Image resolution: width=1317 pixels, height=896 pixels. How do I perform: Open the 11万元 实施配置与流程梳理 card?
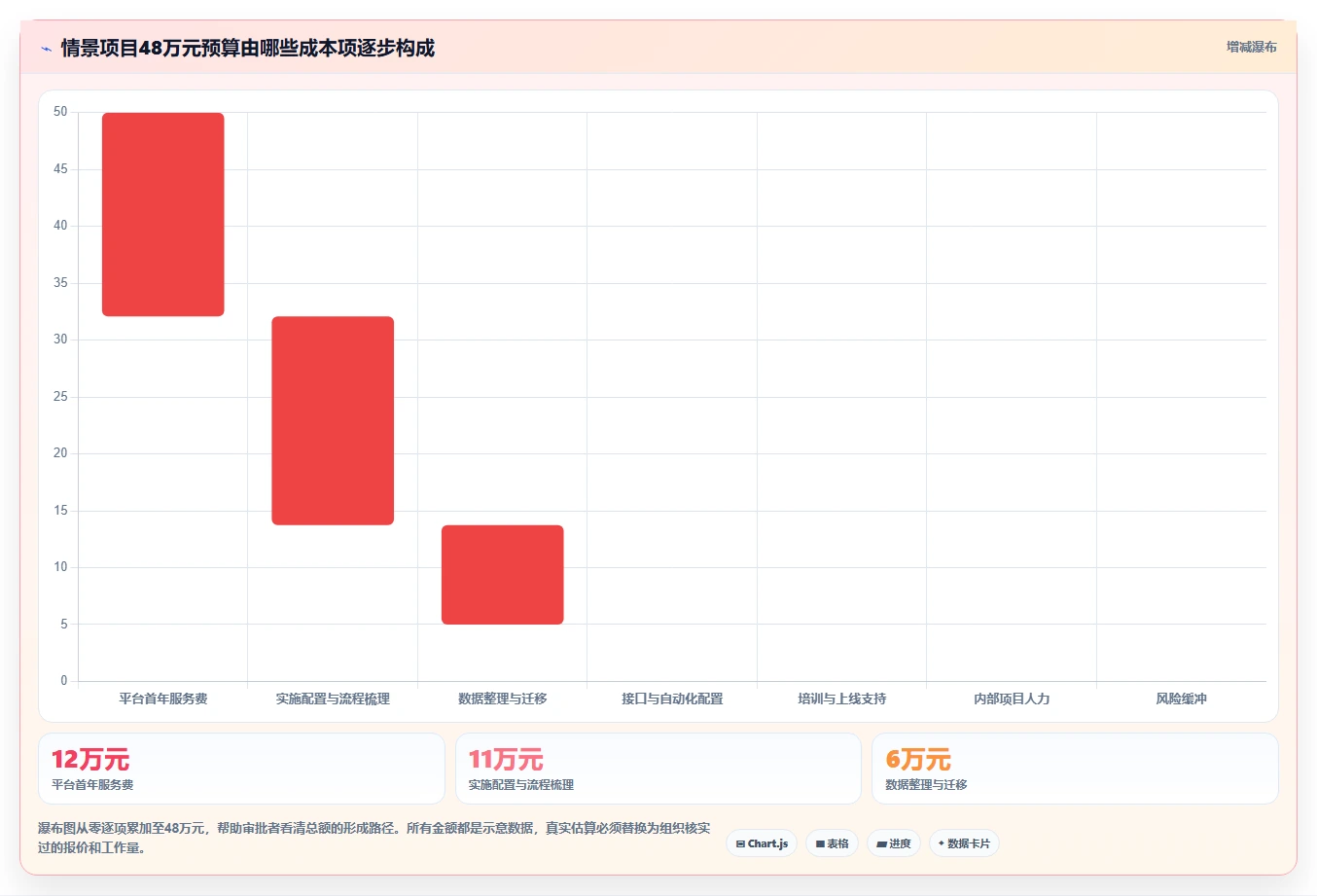(658, 769)
